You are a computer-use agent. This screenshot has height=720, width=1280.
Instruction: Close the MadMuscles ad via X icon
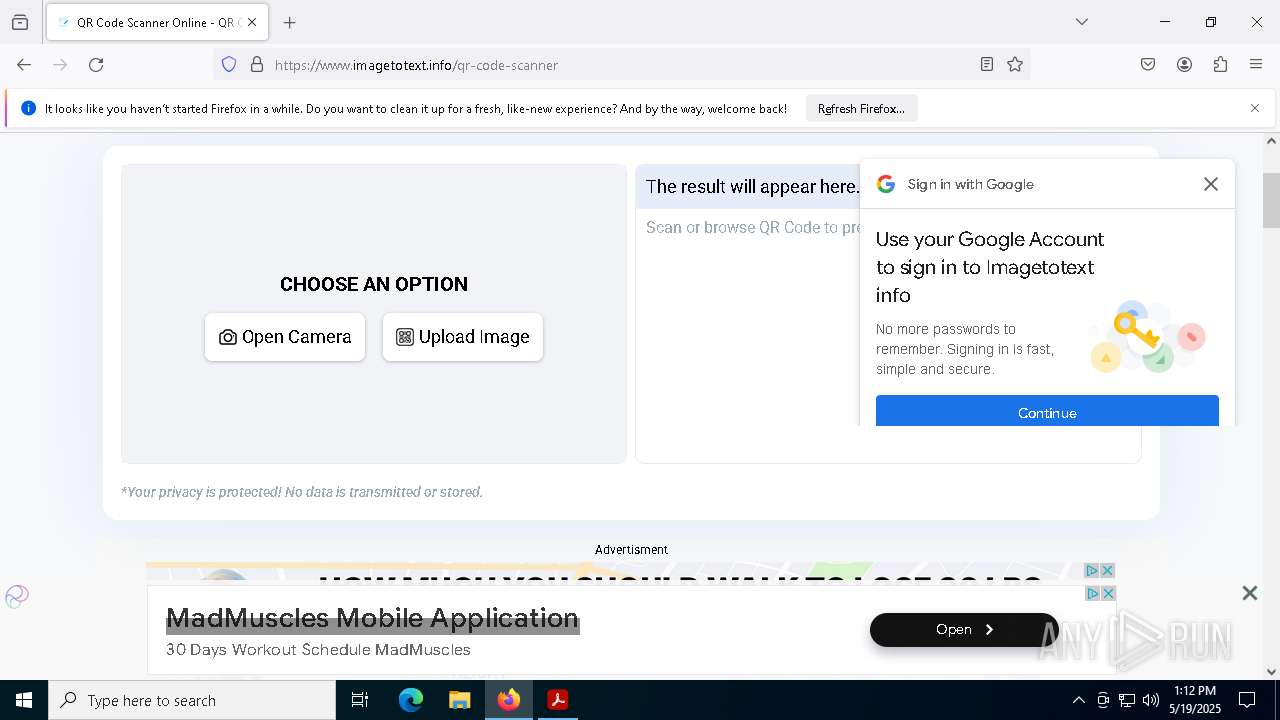1108,593
